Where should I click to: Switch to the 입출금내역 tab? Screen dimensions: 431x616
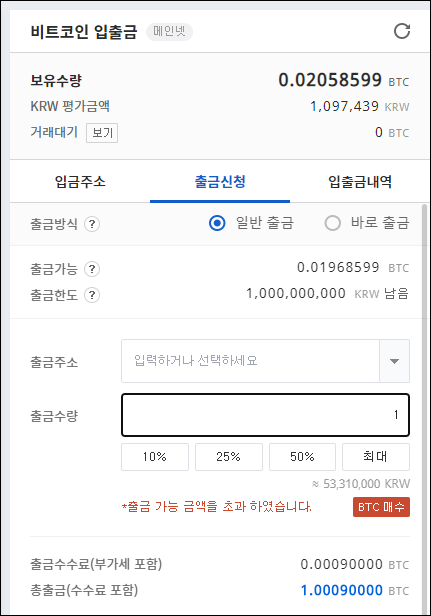point(359,182)
